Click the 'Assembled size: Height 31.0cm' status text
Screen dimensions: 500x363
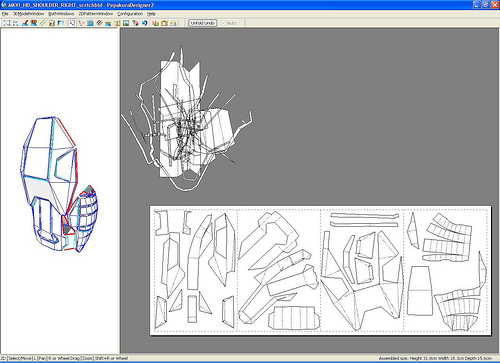(x=435, y=358)
